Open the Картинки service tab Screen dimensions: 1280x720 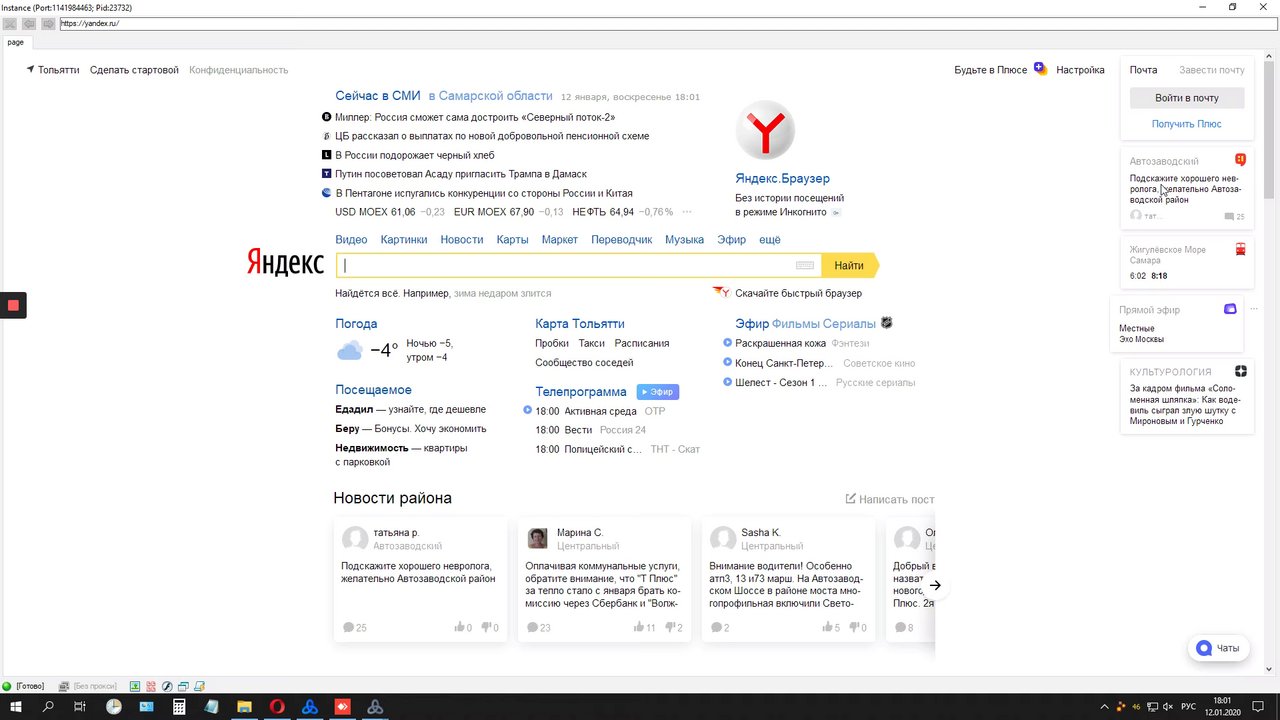(404, 240)
